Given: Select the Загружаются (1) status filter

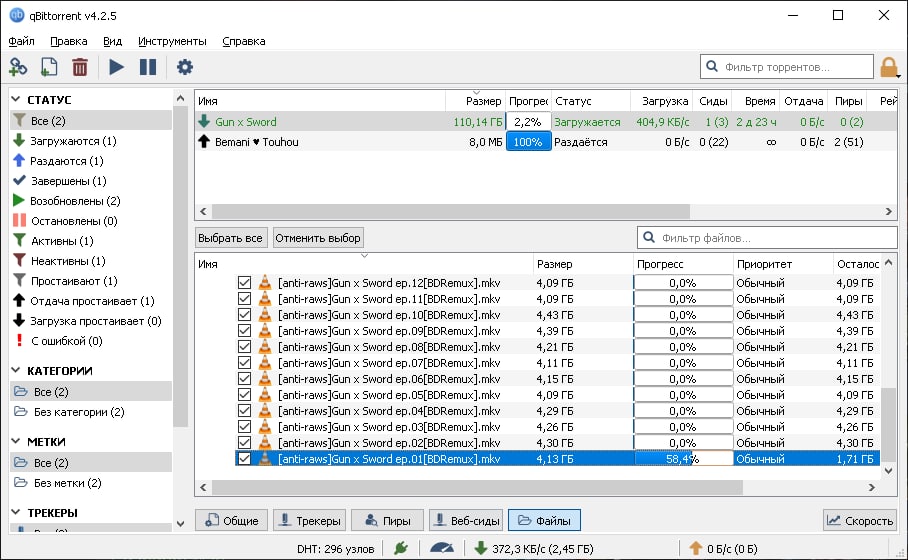Looking at the screenshot, I should tap(91, 141).
